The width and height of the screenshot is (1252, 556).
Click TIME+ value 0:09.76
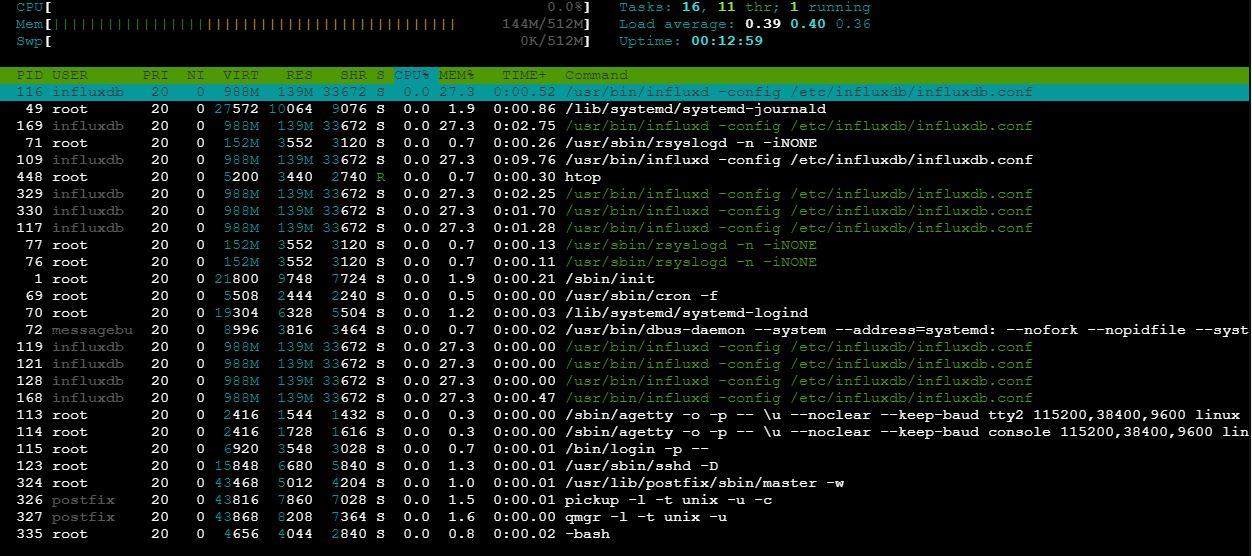(x=525, y=160)
